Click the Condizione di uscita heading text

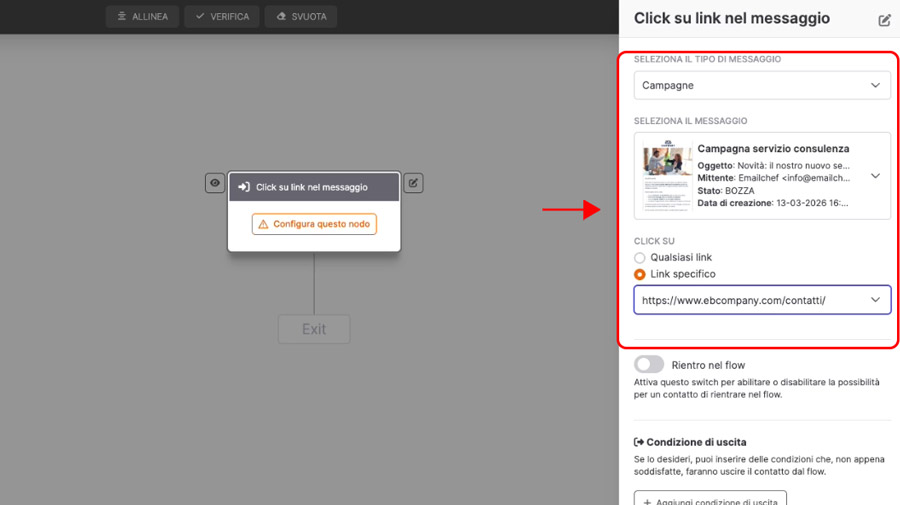[696, 442]
